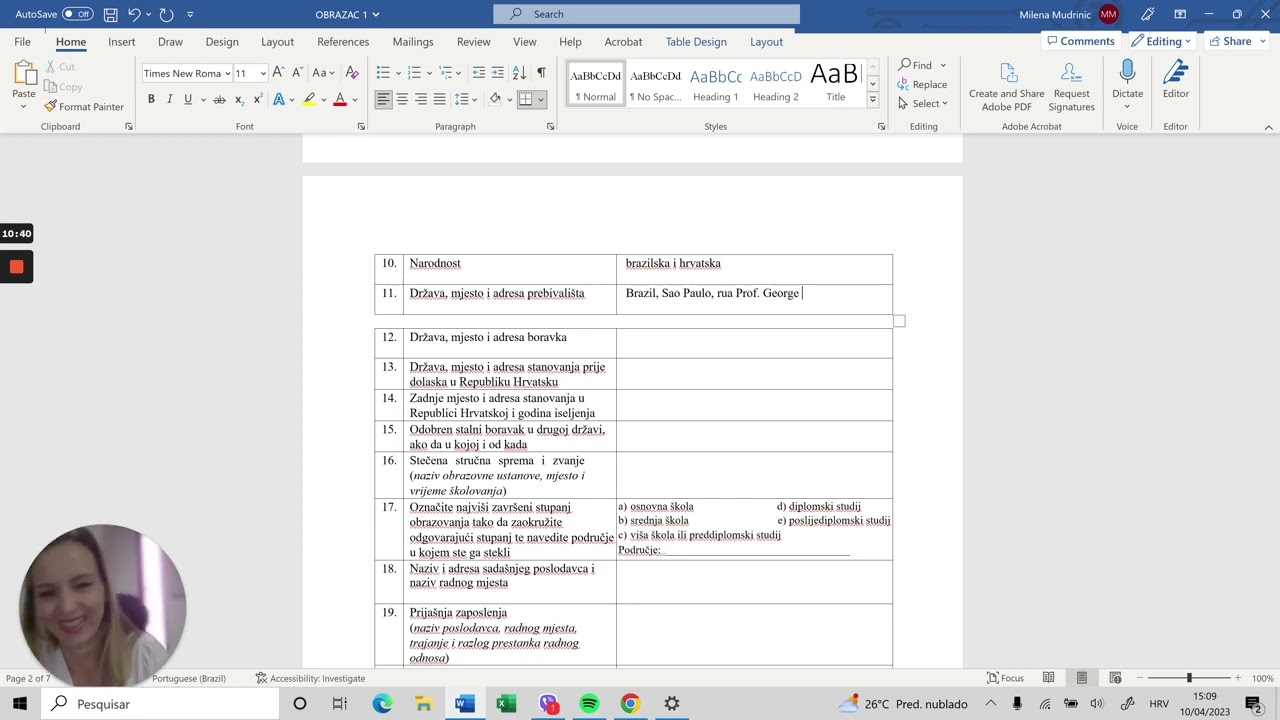Image resolution: width=1280 pixels, height=720 pixels.
Task: Switch to Focus mode
Action: pyautogui.click(x=1005, y=678)
